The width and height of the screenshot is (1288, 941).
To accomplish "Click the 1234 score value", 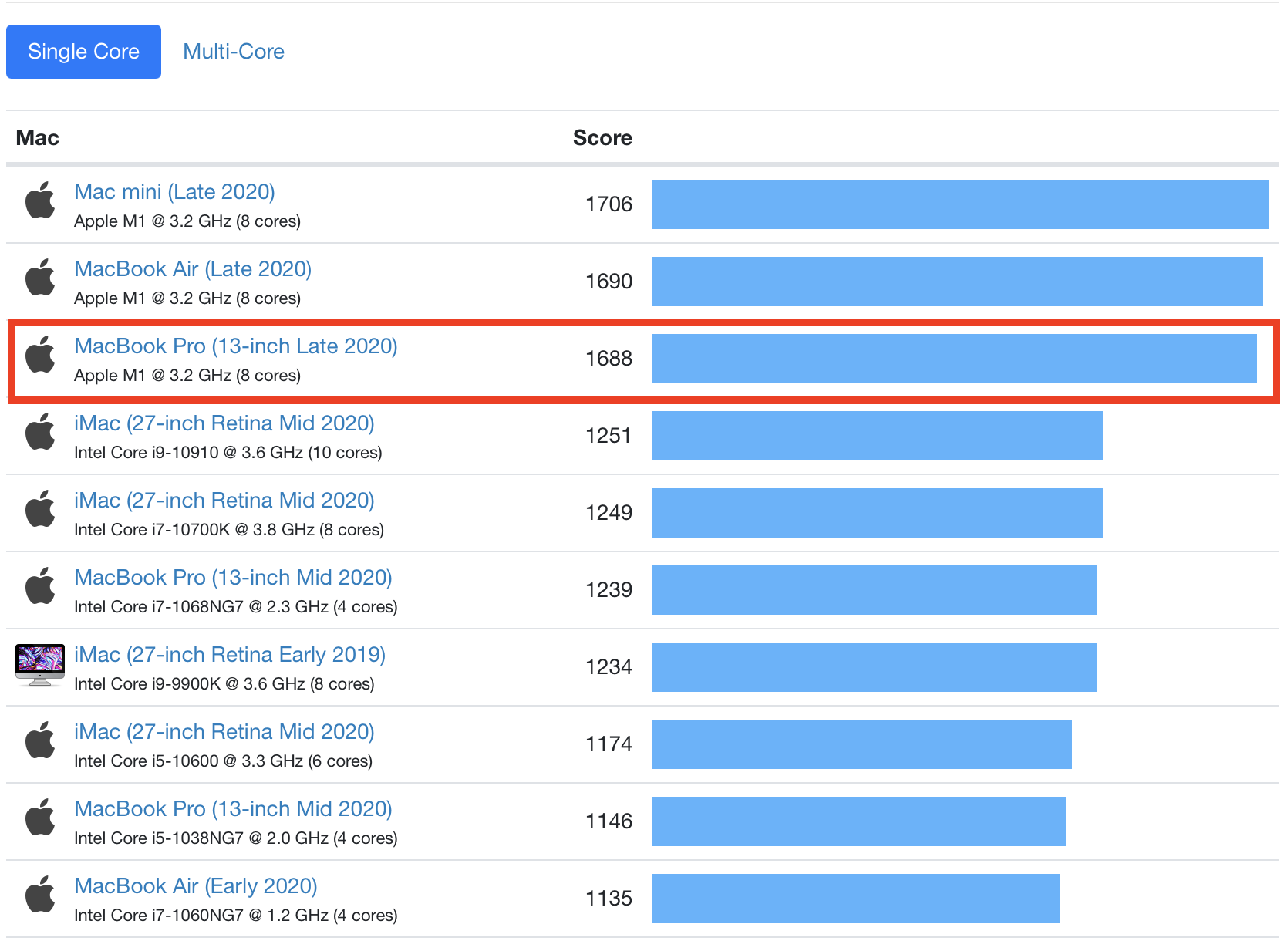I will coord(609,667).
